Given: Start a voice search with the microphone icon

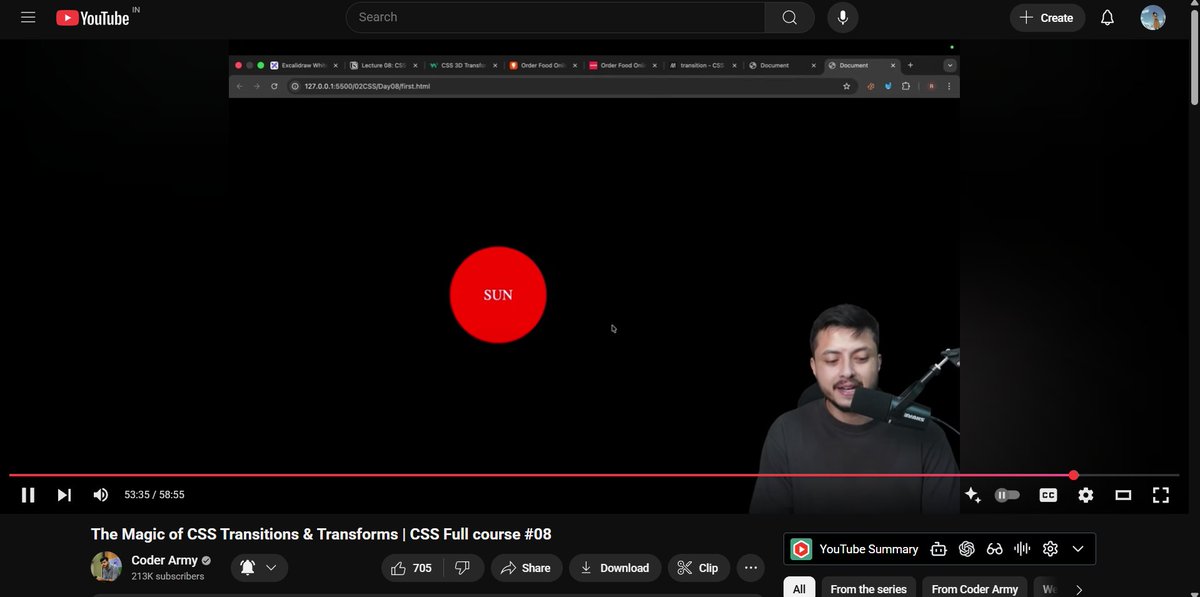Looking at the screenshot, I should click(842, 17).
